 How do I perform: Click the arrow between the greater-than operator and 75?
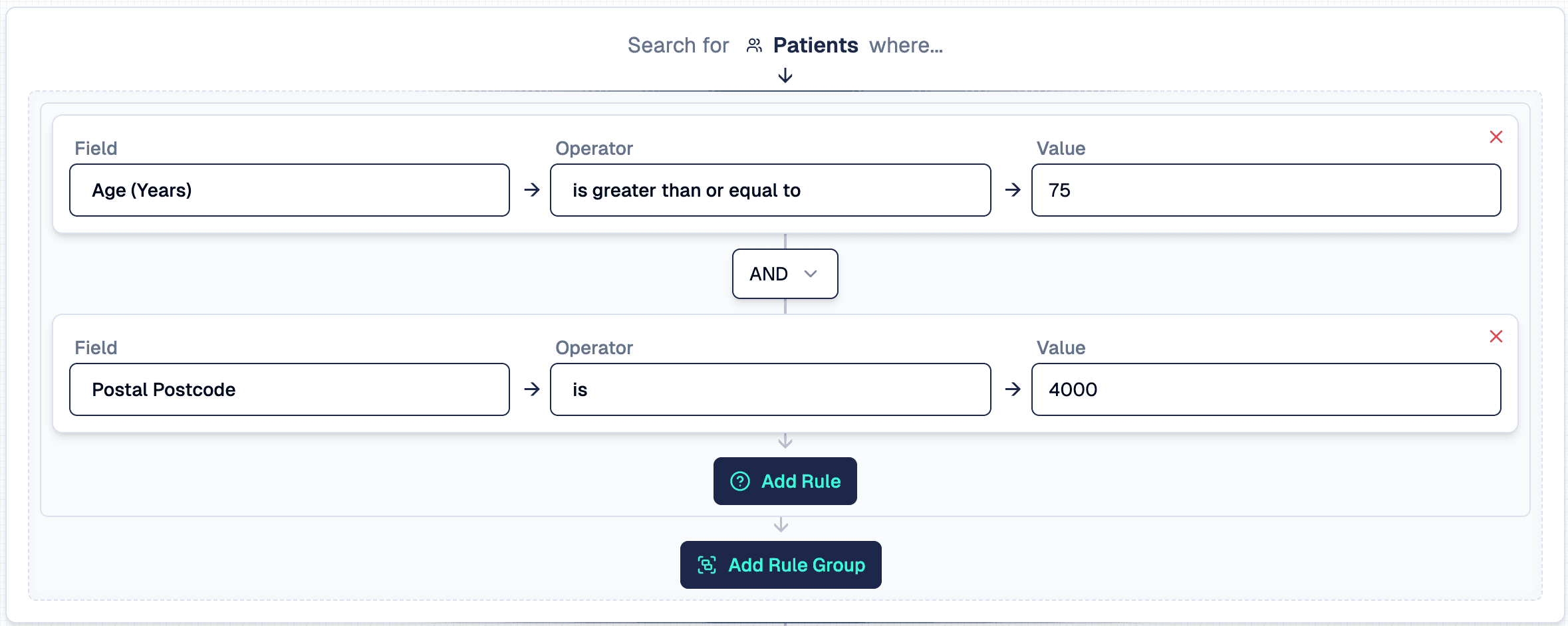tap(1013, 190)
